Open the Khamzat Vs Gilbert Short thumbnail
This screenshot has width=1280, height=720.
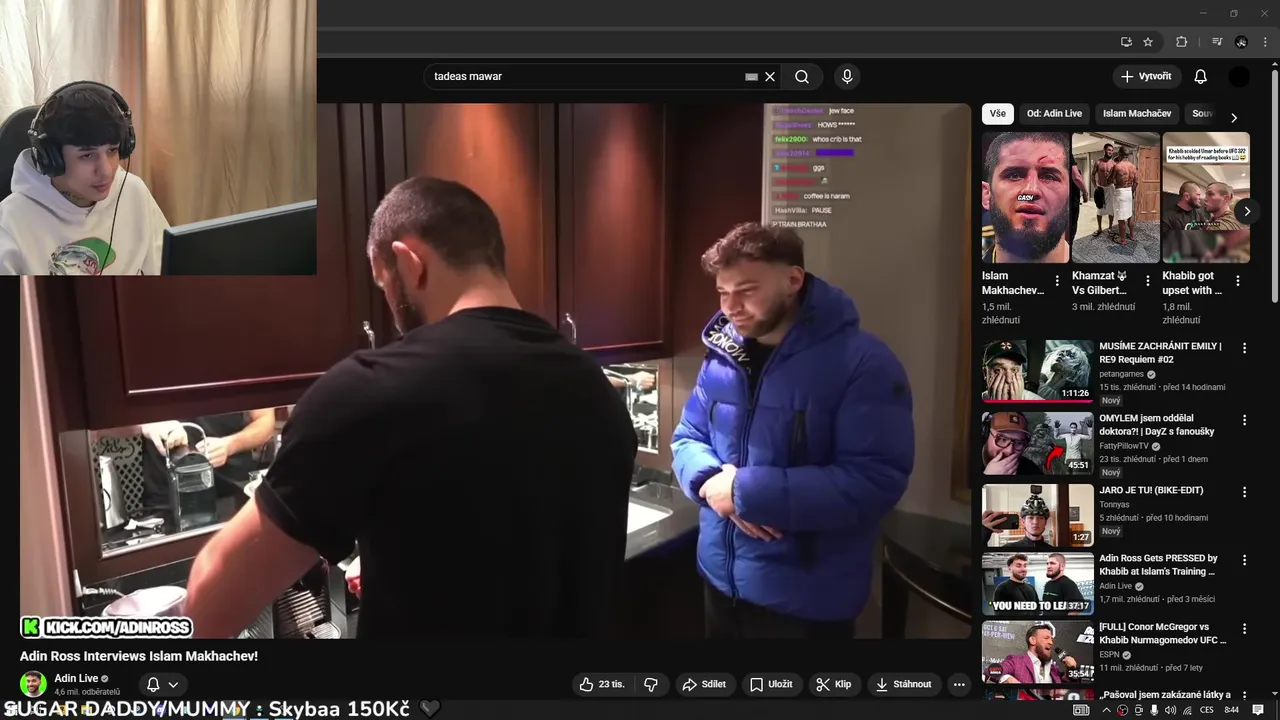coord(1115,198)
